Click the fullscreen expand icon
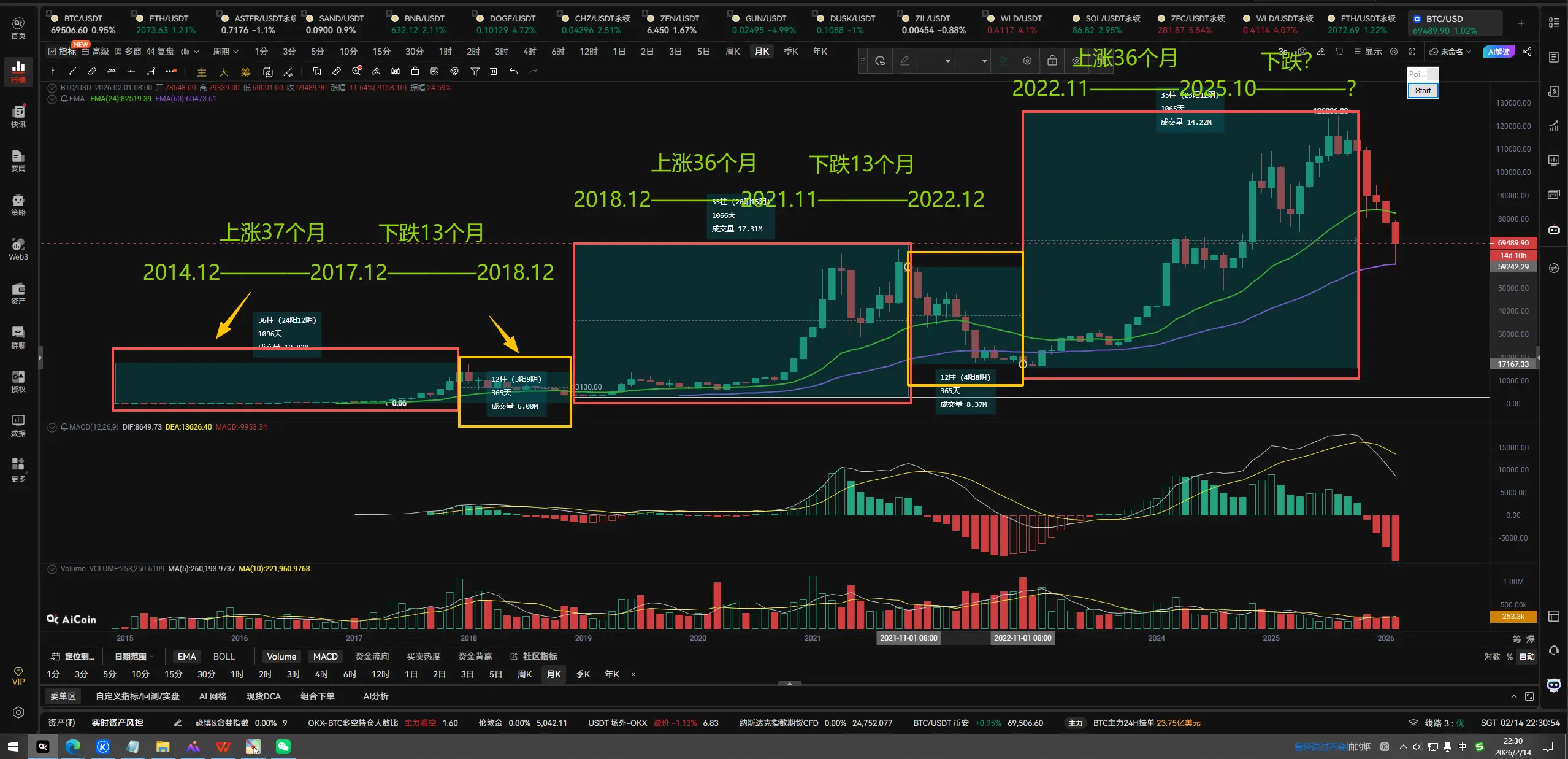Screen dimensions: 1568x759 pyautogui.click(x=1412, y=52)
